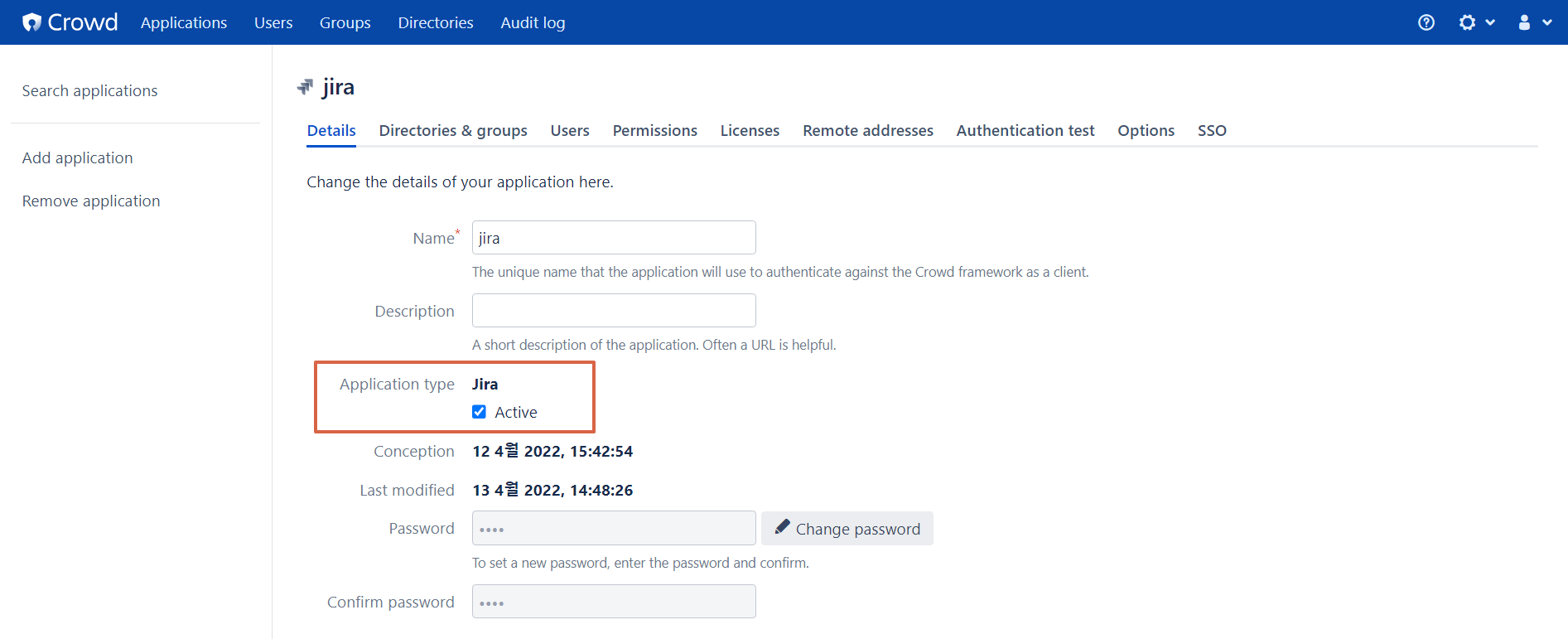Click 'To set a new password' help text

[640, 563]
